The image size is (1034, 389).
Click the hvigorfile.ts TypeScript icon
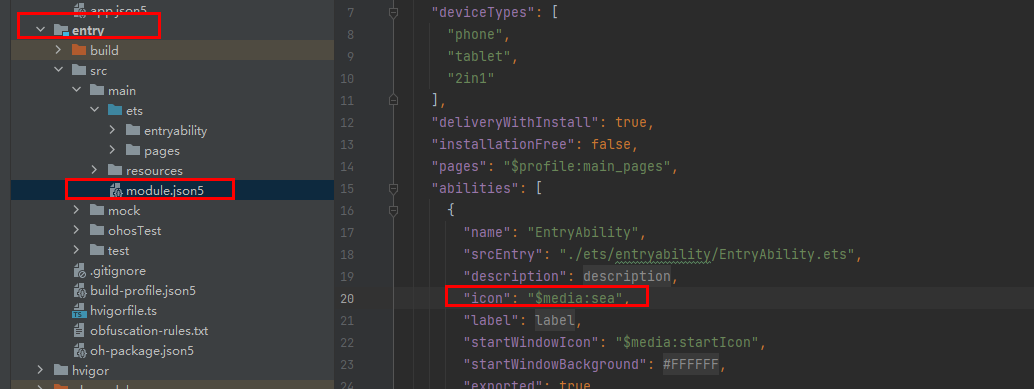pyautogui.click(x=79, y=311)
